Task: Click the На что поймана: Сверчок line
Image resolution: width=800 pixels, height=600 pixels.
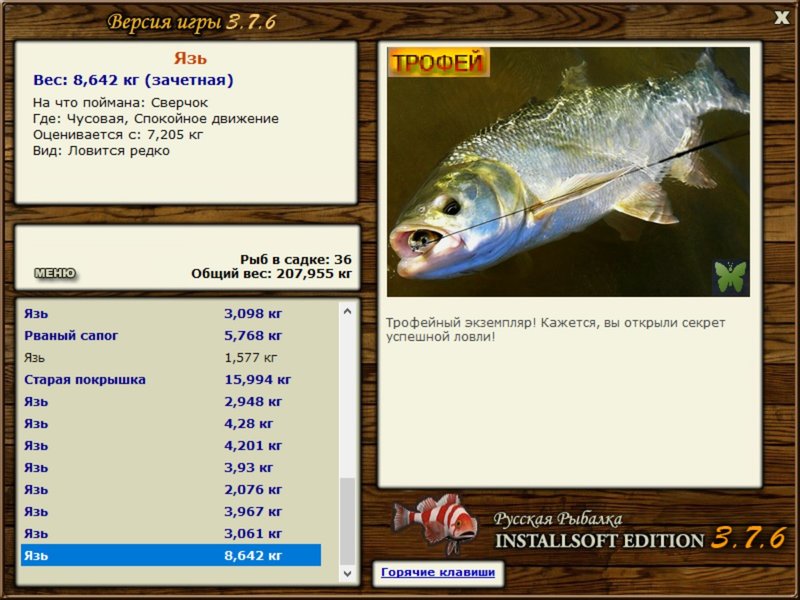Action: point(120,103)
